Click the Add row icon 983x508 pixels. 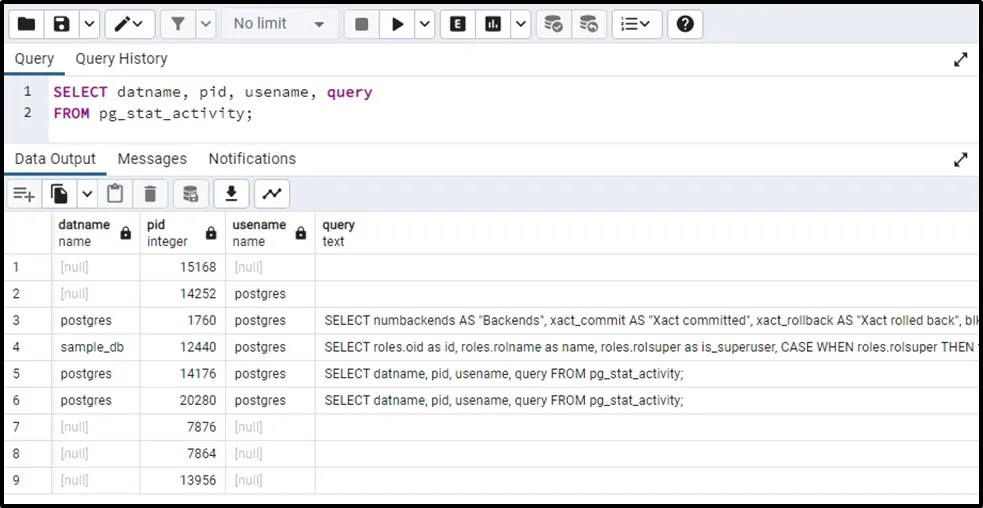24,194
